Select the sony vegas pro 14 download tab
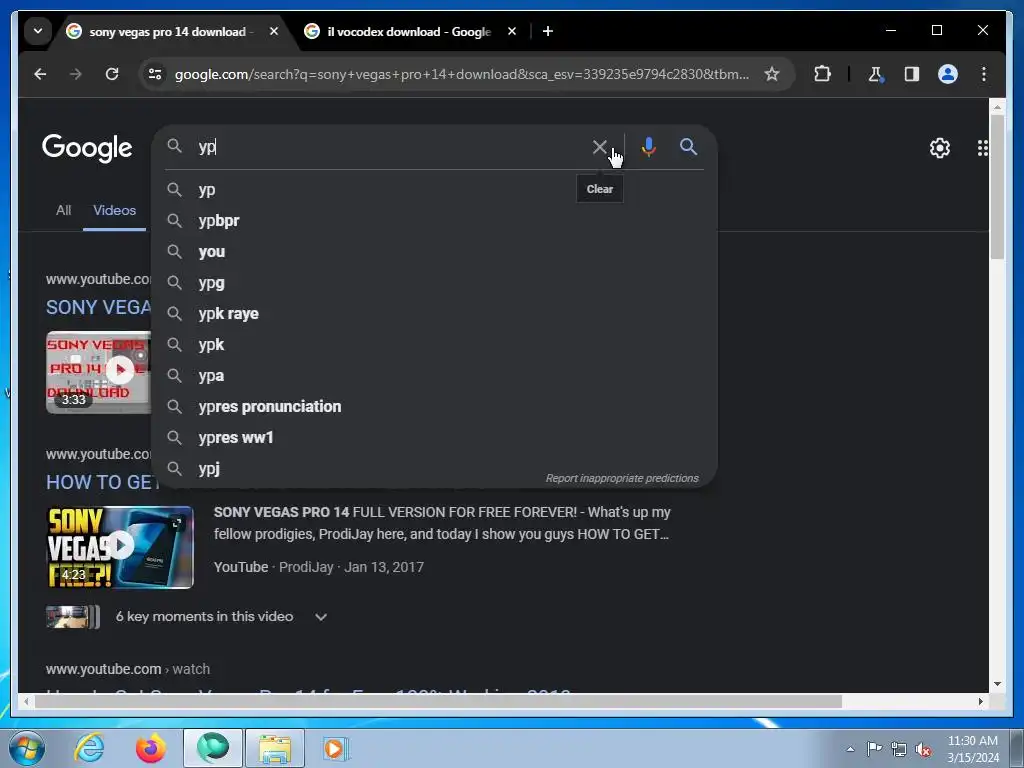 (x=171, y=31)
